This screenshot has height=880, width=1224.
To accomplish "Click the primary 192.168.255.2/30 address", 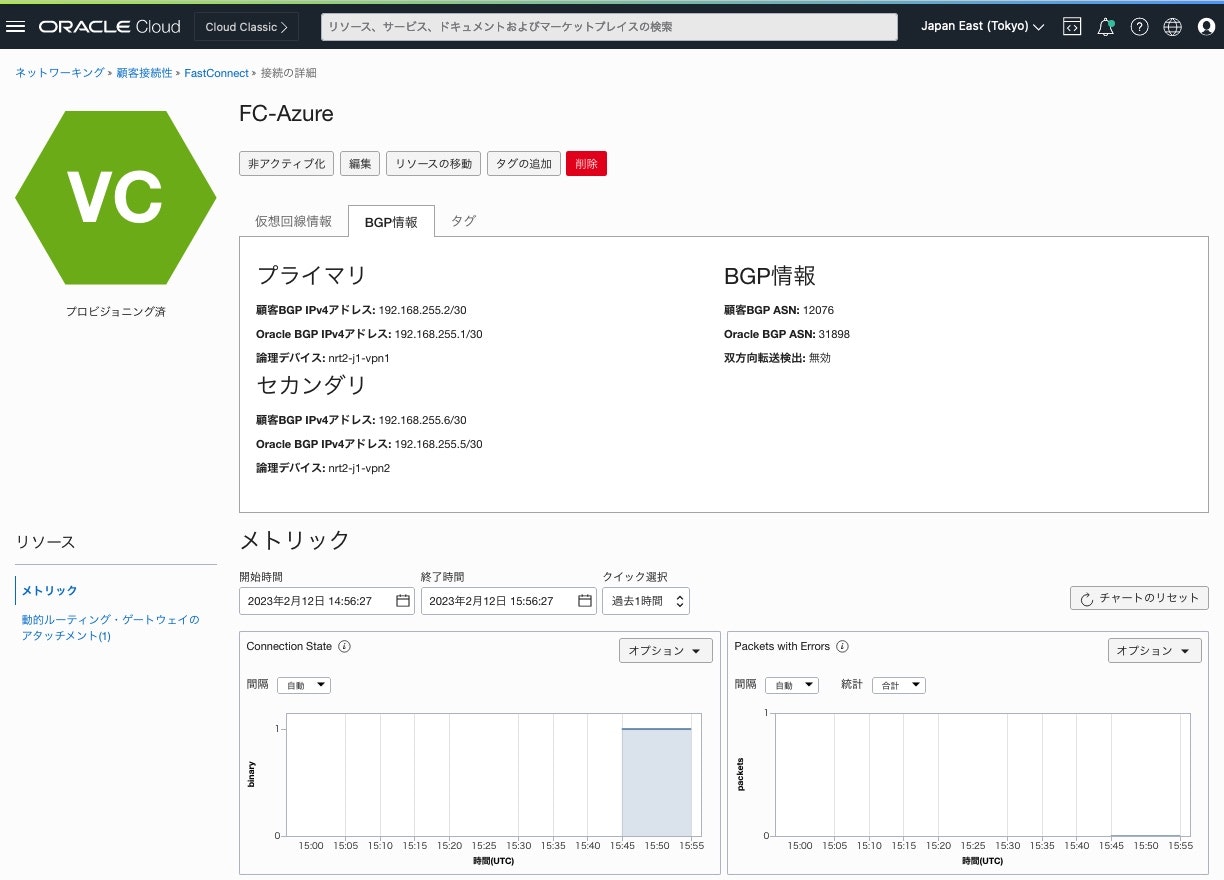I will (x=422, y=310).
